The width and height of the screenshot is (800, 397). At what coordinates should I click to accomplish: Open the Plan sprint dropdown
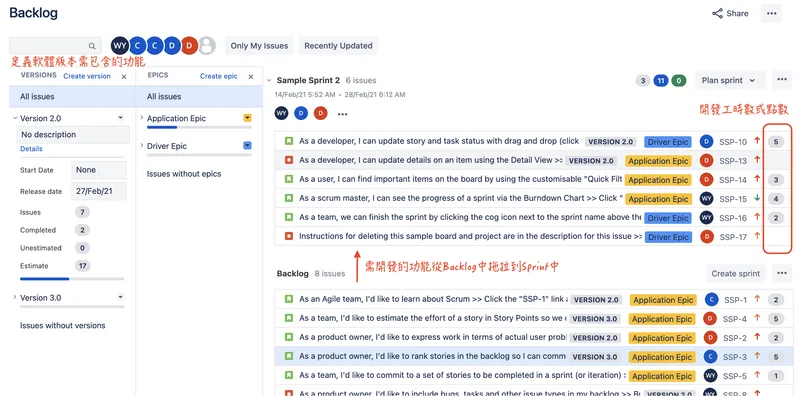[x=730, y=80]
